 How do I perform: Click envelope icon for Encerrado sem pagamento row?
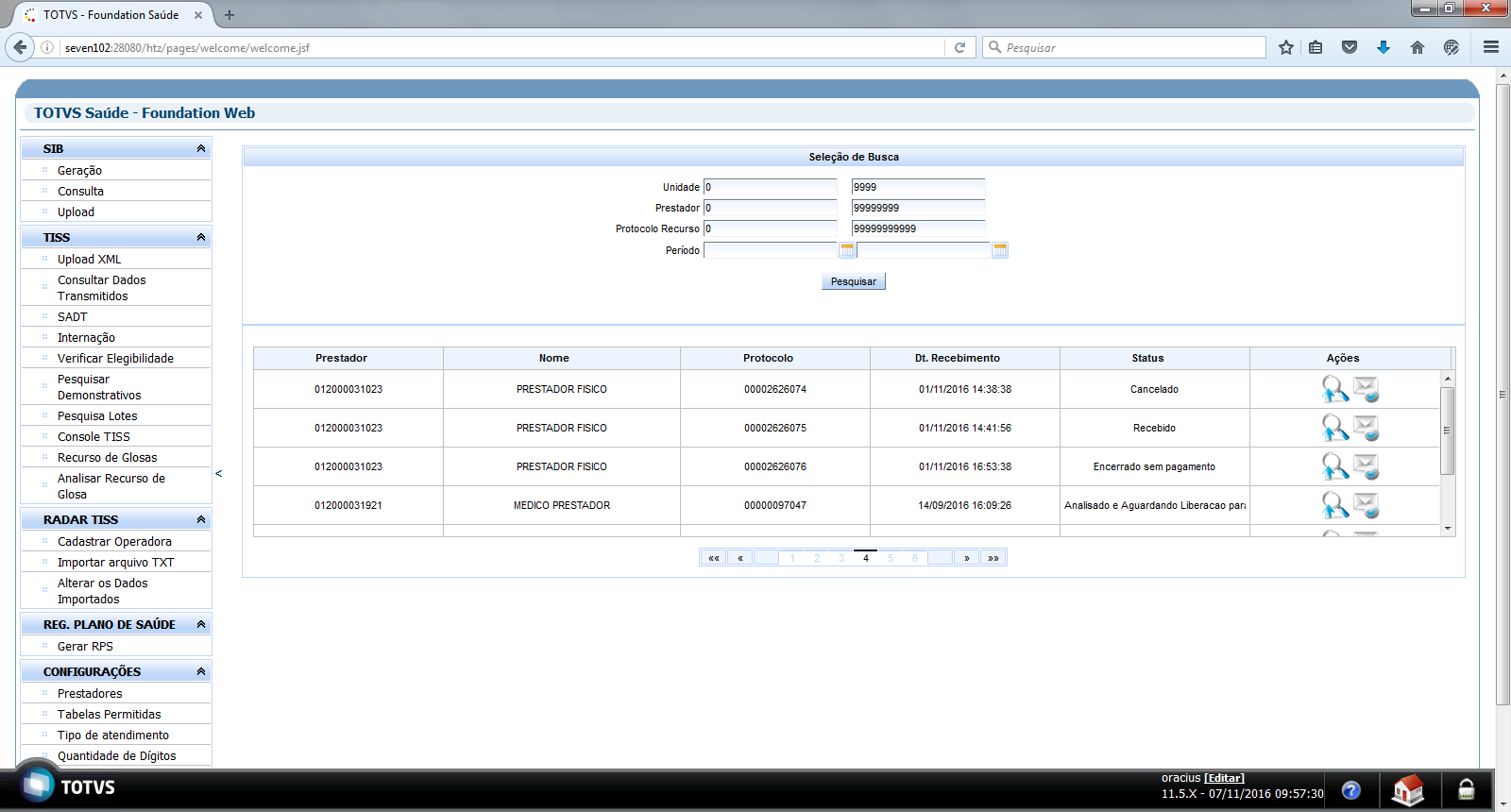1367,466
